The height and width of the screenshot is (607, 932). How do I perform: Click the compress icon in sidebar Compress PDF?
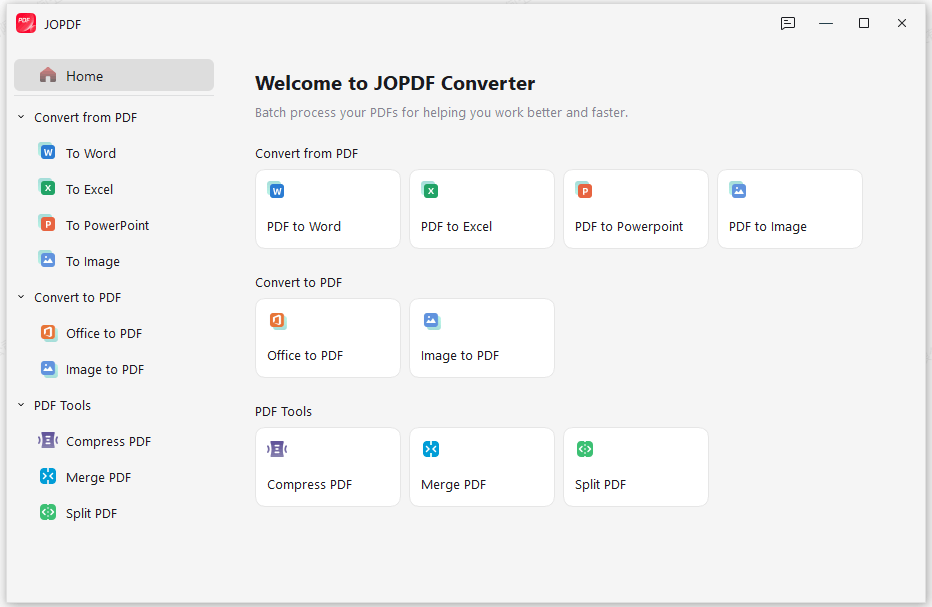48,441
